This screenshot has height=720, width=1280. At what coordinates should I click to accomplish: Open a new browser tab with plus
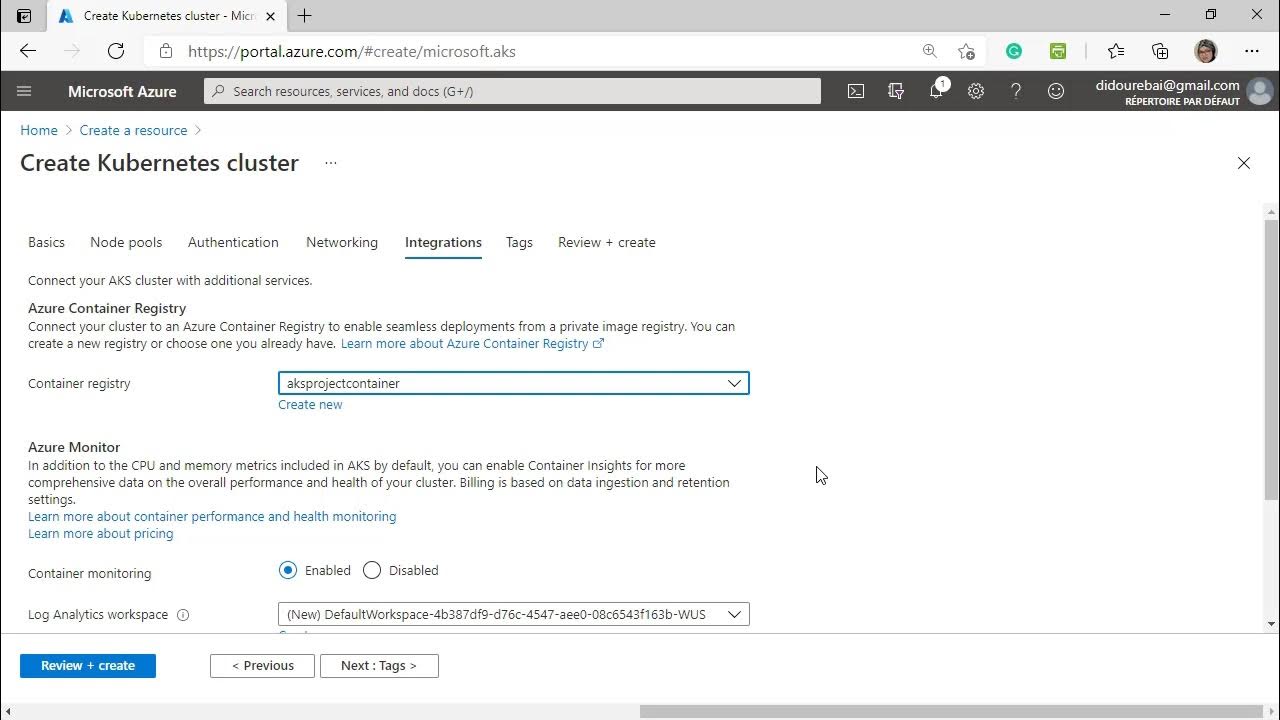pos(305,15)
